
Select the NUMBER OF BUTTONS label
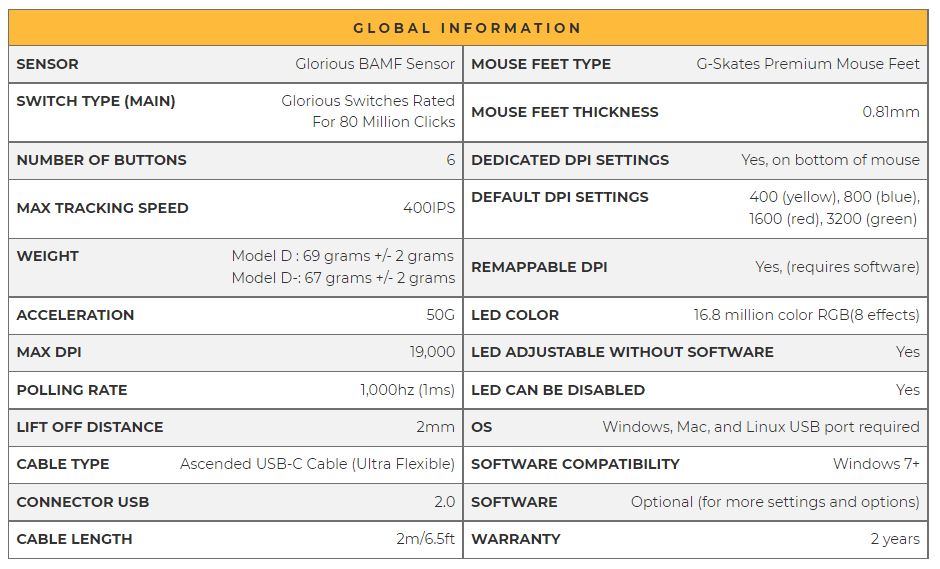click(101, 160)
